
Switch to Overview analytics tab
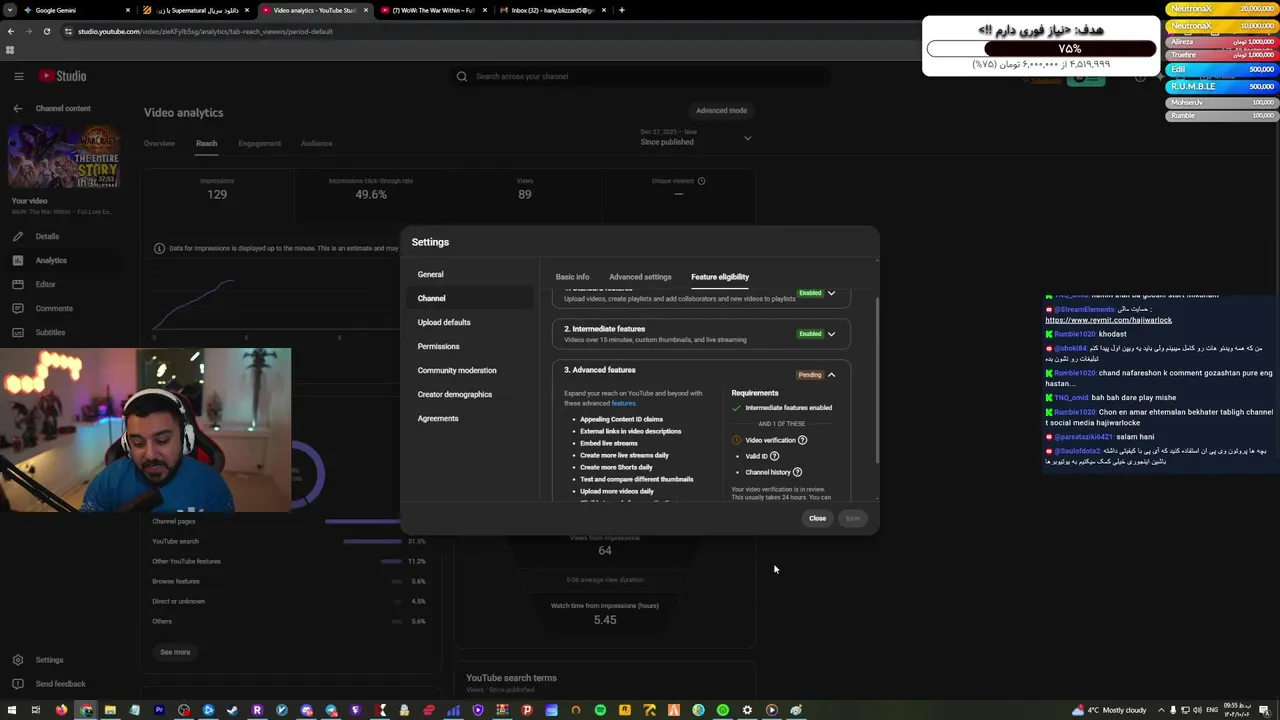[x=159, y=143]
